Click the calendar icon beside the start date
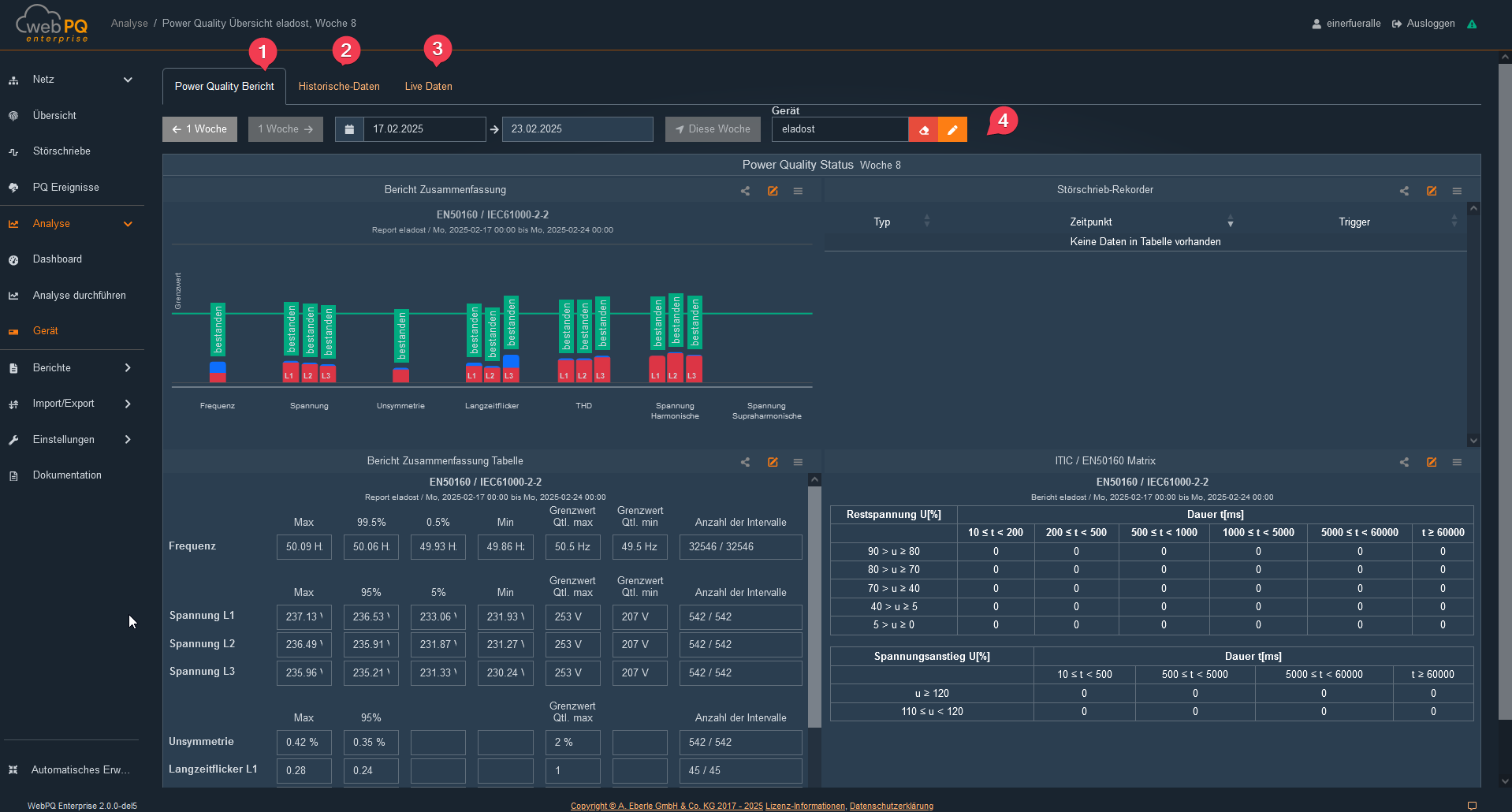This screenshot has width=1512, height=812. [x=349, y=129]
